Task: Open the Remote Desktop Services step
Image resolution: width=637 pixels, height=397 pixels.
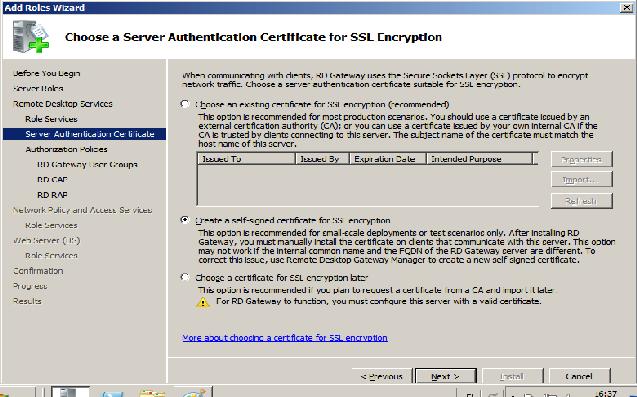Action: (x=63, y=104)
